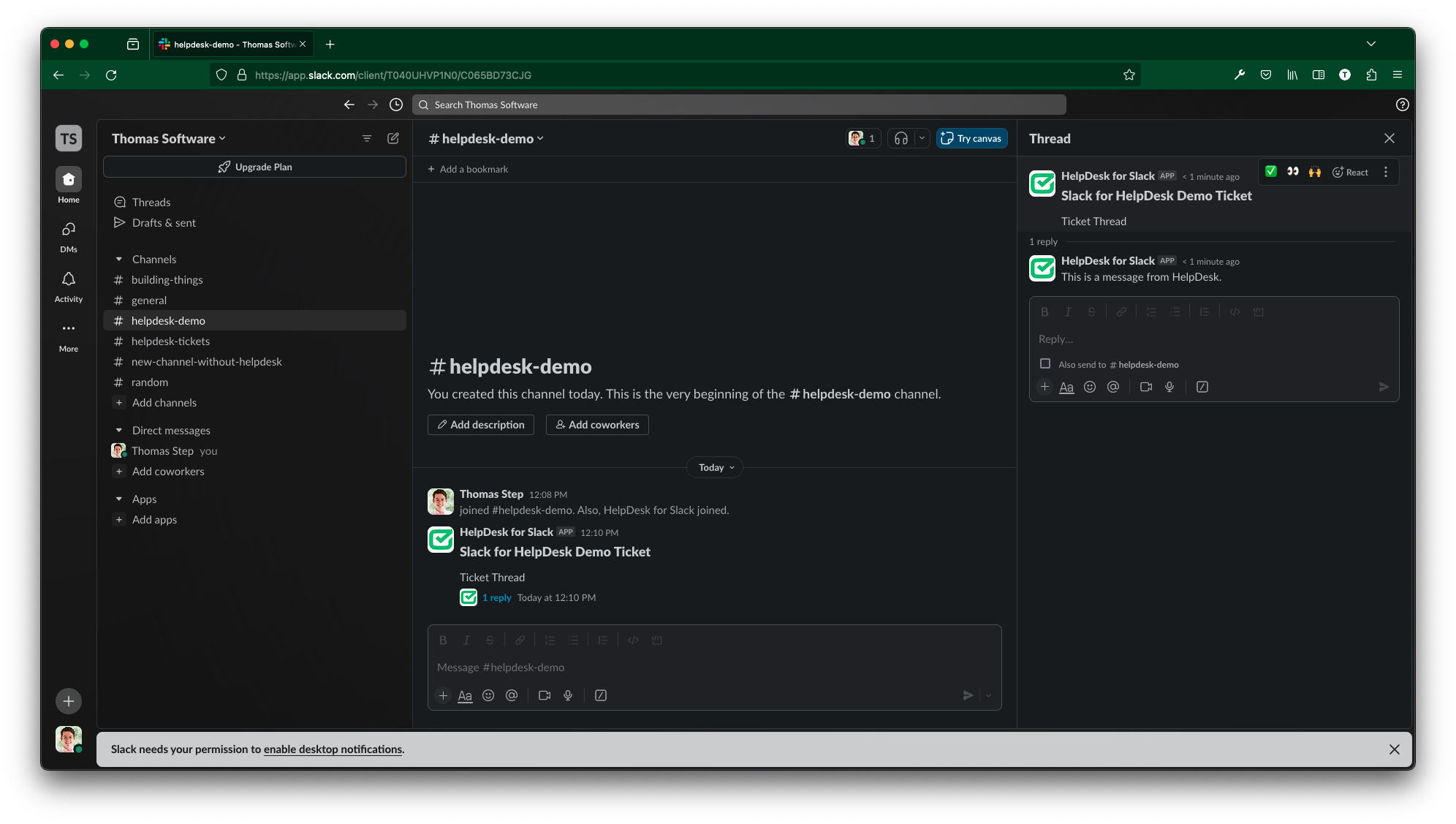The height and width of the screenshot is (824, 1456).
Task: Attach file with plus in channel composer
Action: [443, 695]
